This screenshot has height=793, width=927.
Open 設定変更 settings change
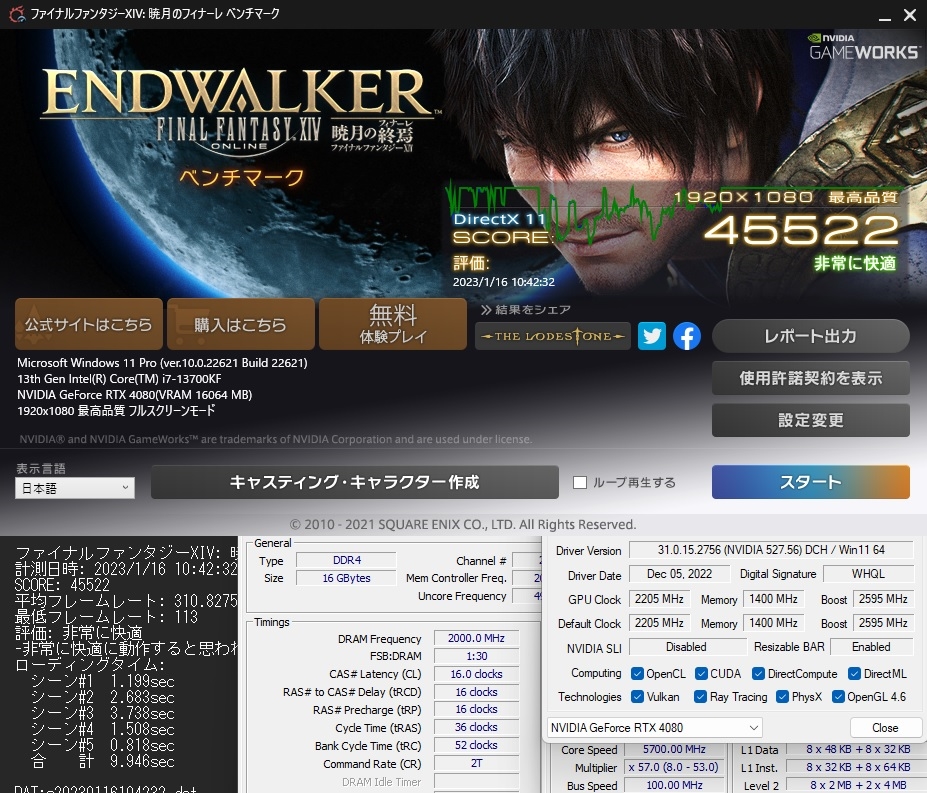[811, 420]
